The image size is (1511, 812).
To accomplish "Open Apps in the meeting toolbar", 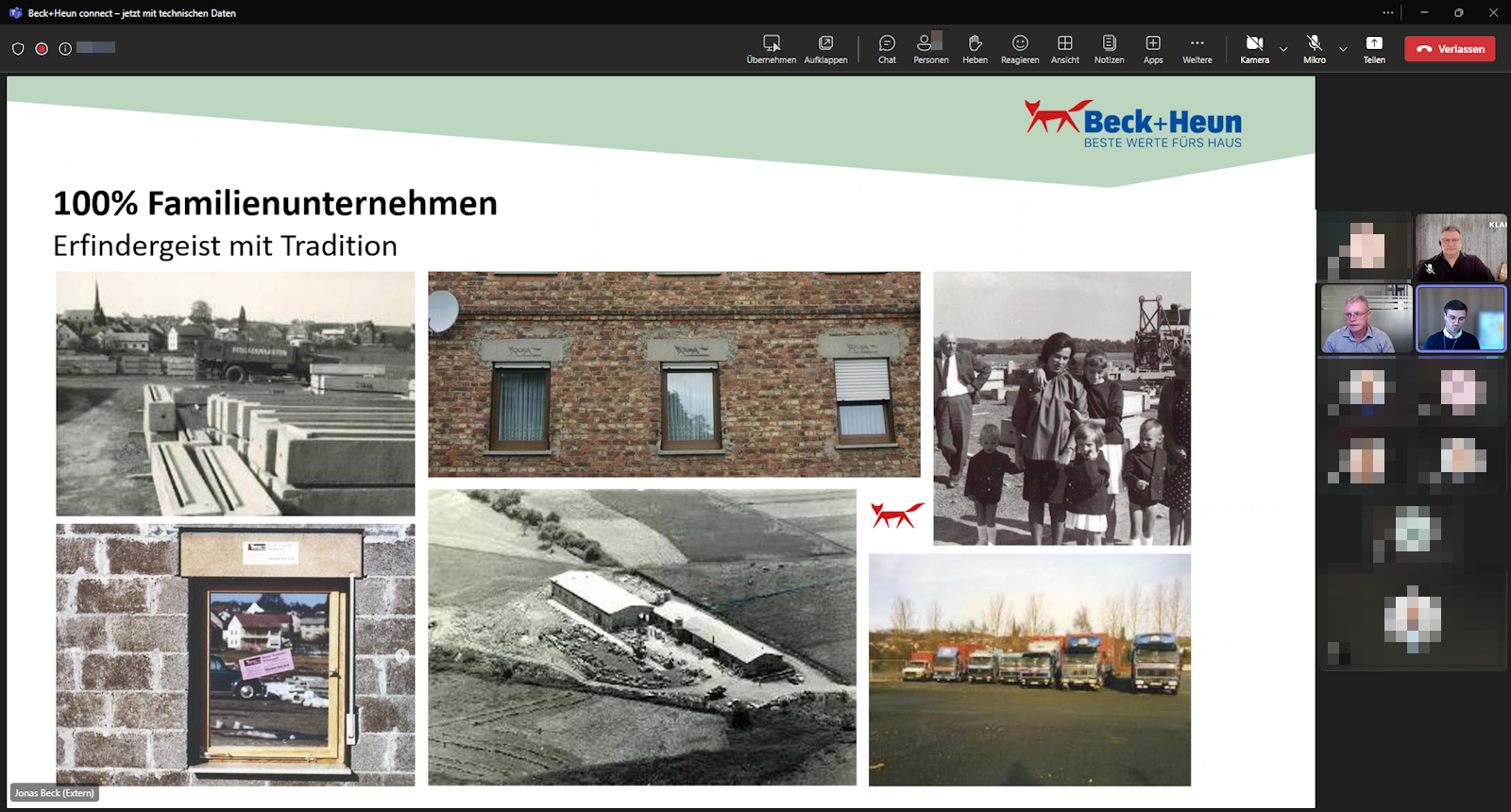I will [x=1153, y=49].
